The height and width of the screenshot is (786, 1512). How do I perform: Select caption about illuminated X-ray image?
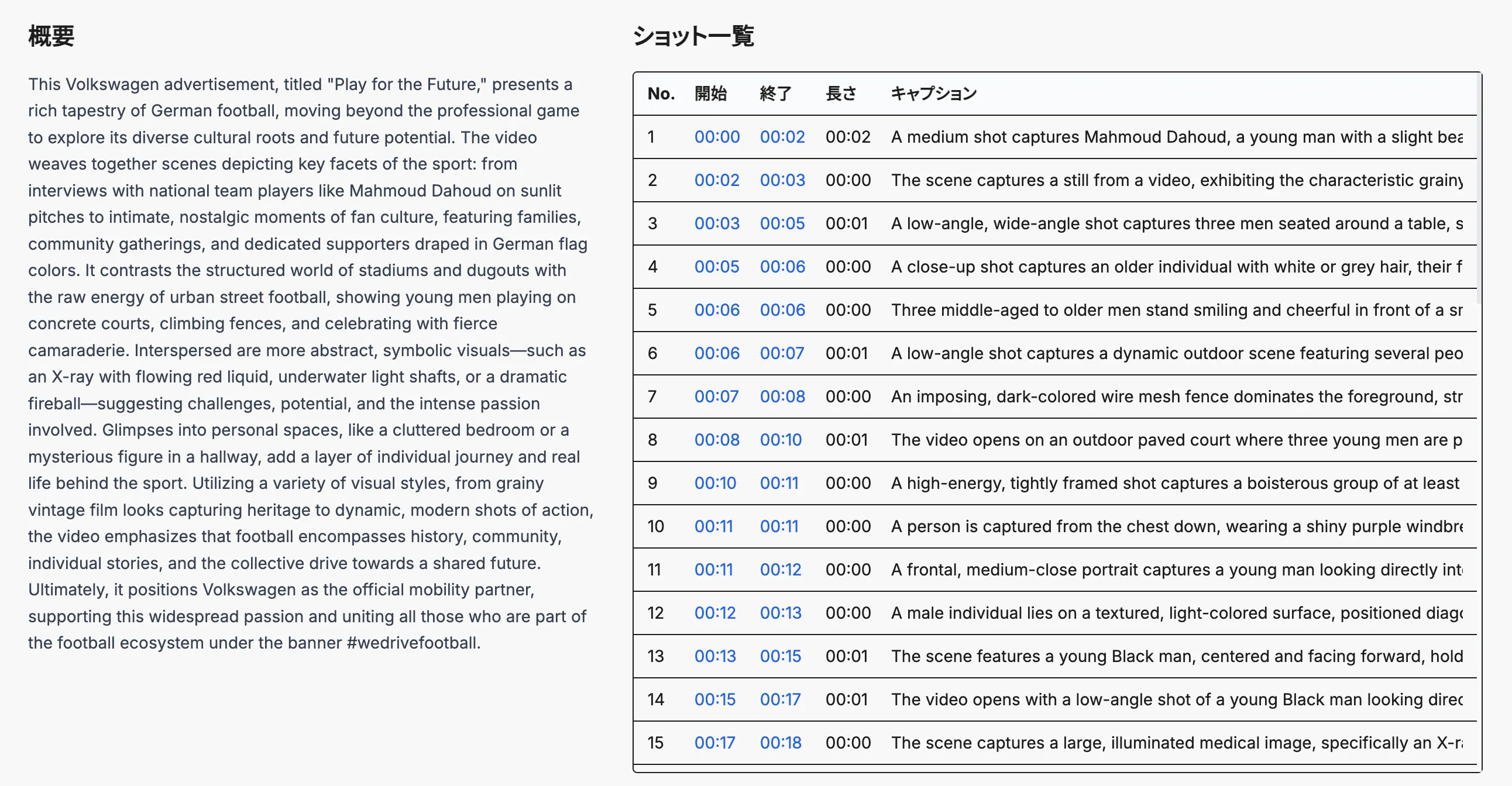(x=1177, y=743)
